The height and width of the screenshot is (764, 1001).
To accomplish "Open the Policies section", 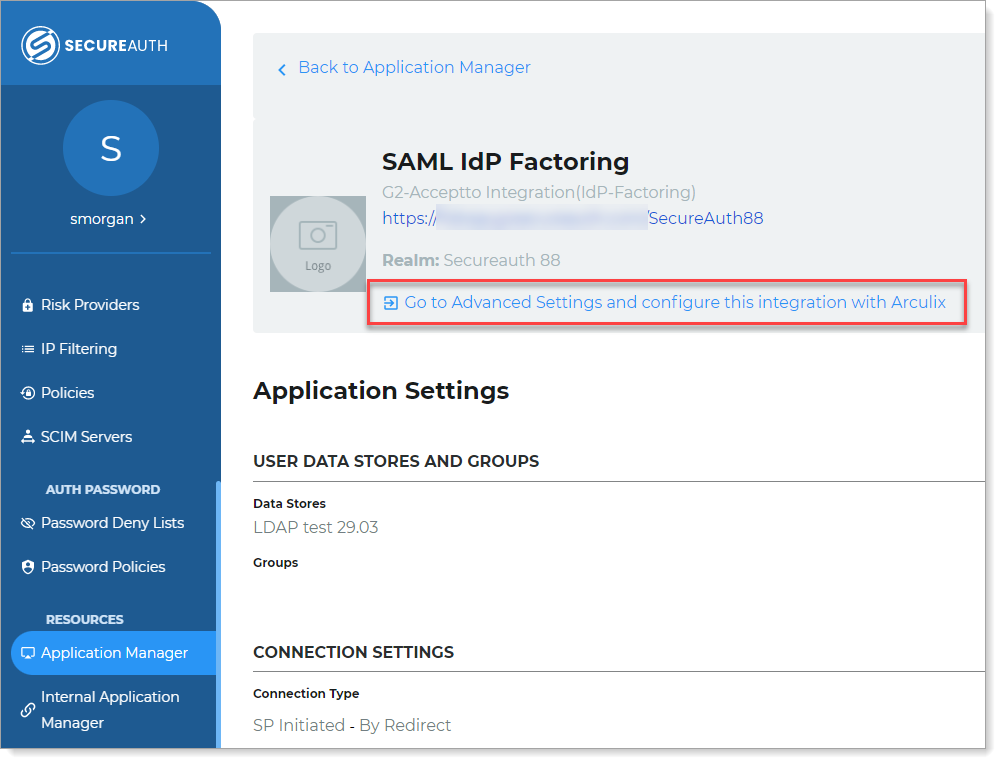I will pos(68,393).
